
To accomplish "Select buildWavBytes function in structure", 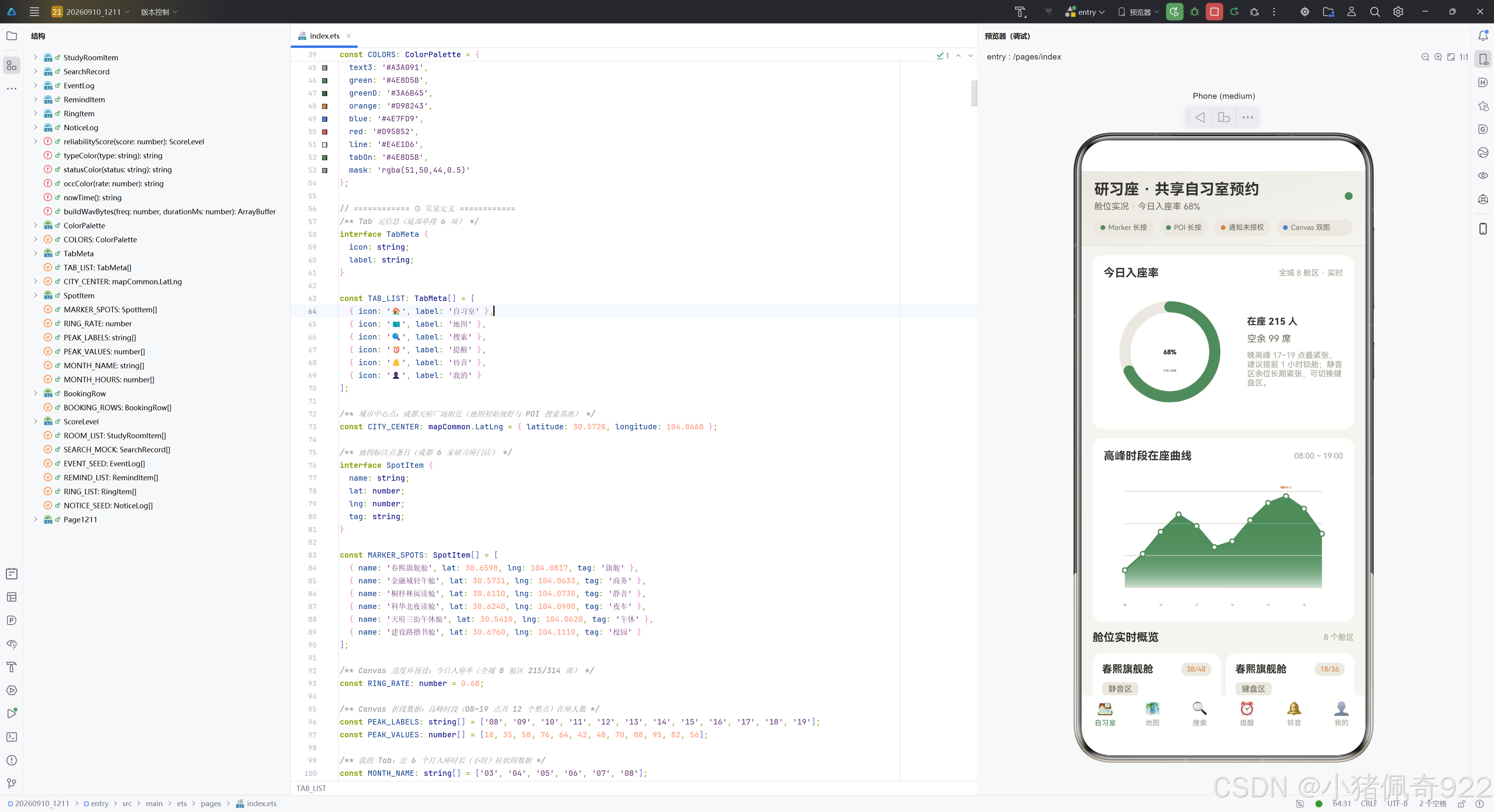I will click(x=169, y=212).
